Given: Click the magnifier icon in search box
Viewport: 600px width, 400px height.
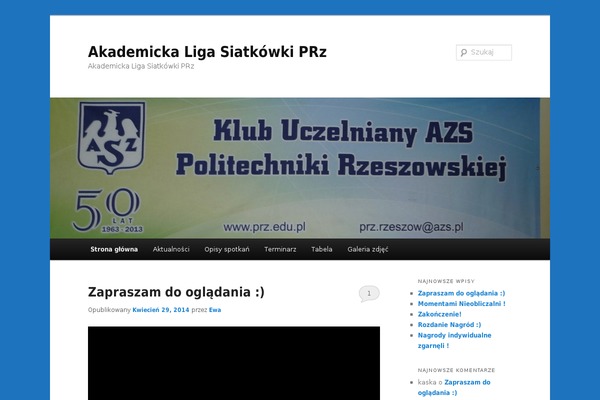Looking at the screenshot, I should [x=463, y=52].
